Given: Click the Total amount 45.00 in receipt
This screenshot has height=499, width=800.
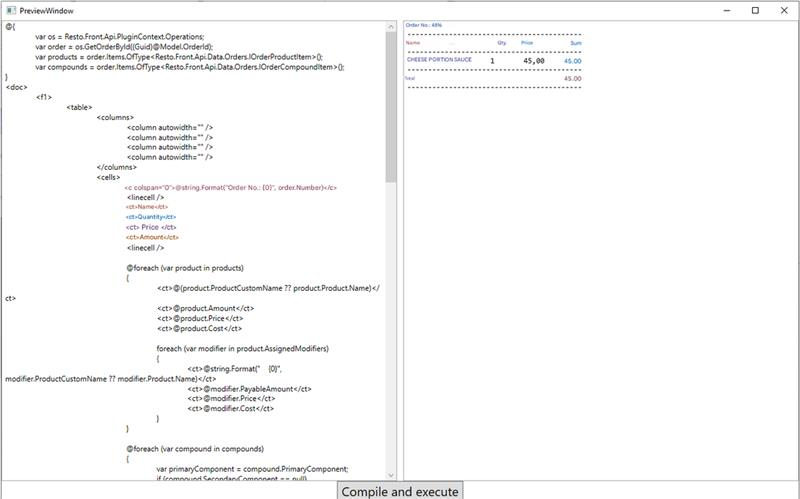Looking at the screenshot, I should [572, 78].
